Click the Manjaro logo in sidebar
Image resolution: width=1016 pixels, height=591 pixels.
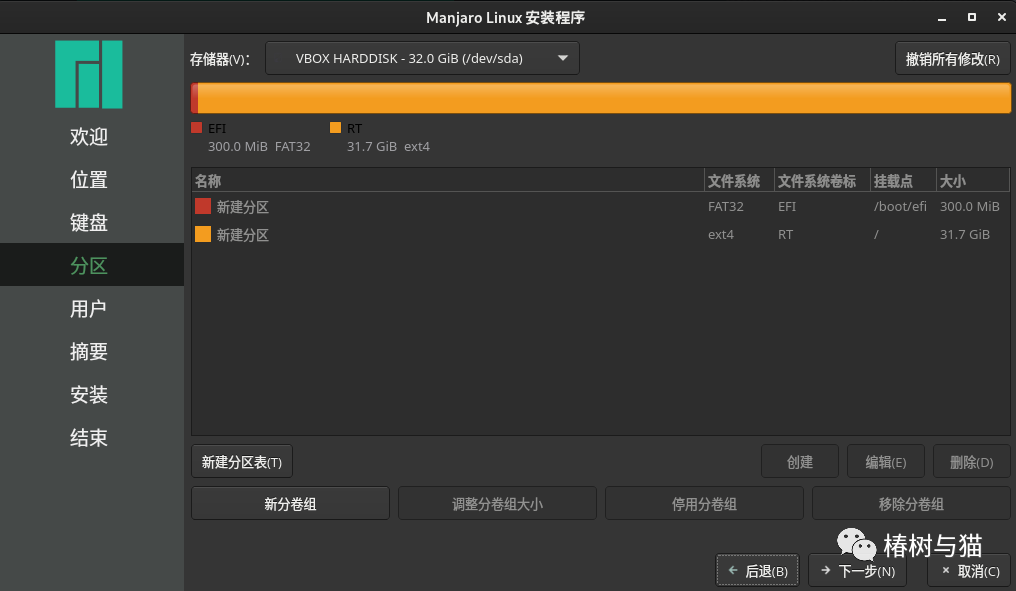(89, 74)
